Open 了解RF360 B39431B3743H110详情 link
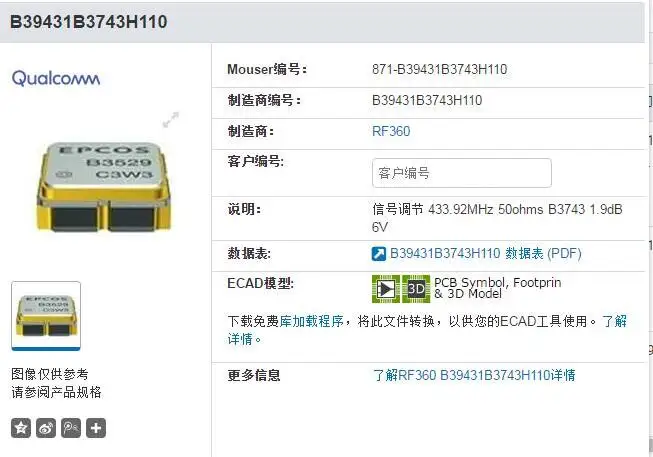 [474, 375]
